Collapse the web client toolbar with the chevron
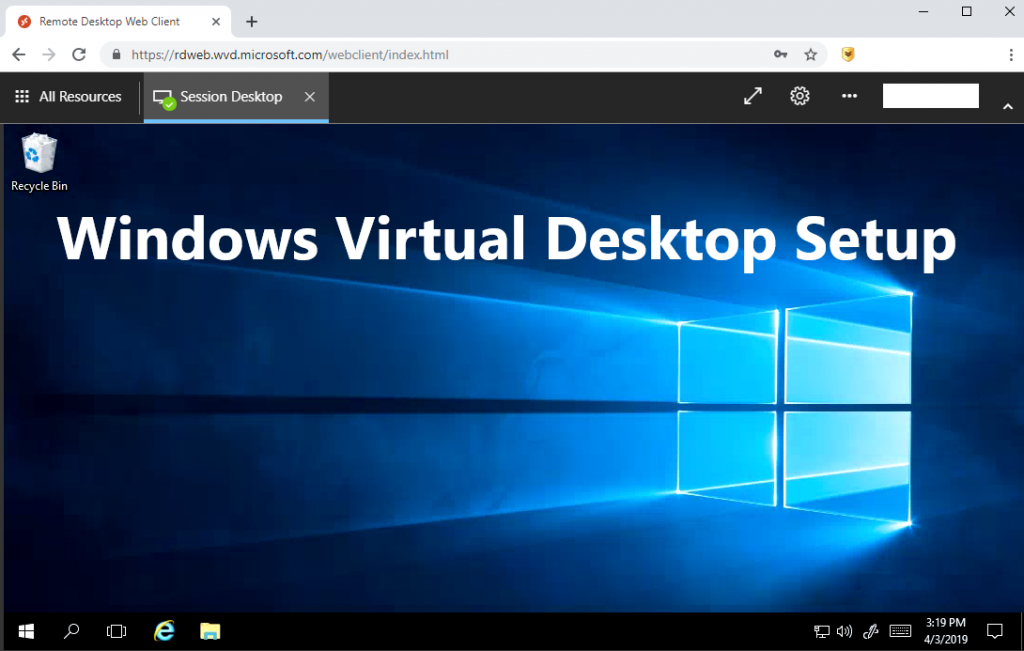 coord(1008,104)
